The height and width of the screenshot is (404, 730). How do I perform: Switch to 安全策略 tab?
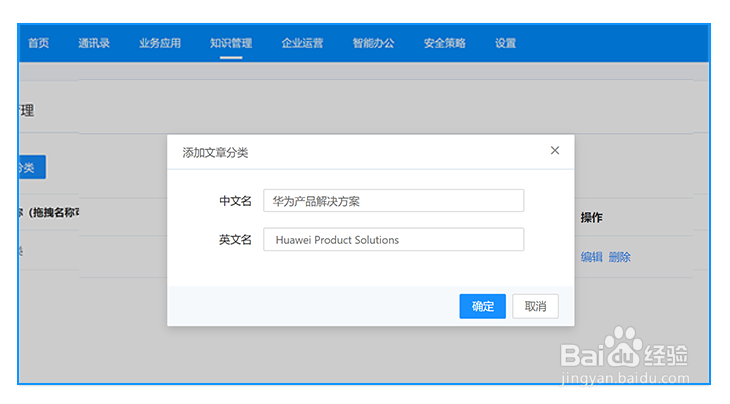(445, 43)
